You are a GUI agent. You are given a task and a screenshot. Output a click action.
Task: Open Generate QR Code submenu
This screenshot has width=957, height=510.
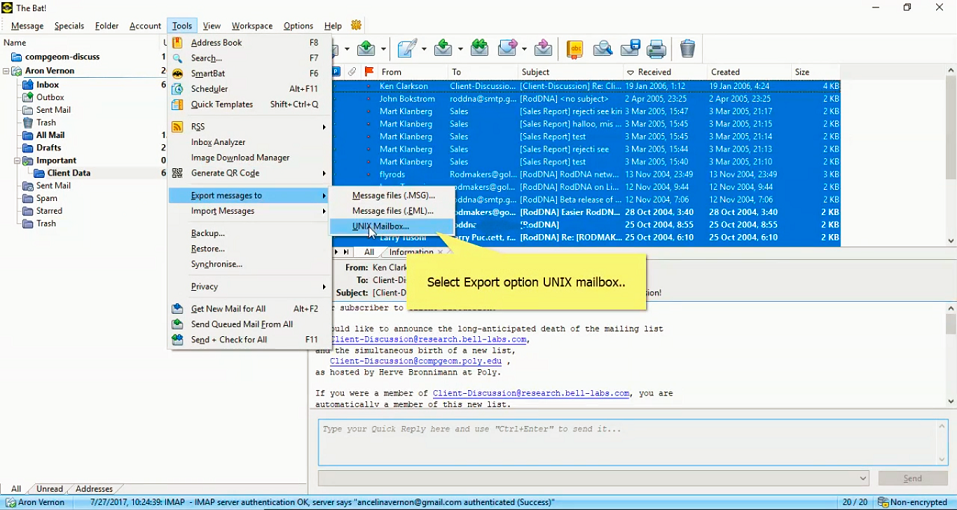[249, 173]
